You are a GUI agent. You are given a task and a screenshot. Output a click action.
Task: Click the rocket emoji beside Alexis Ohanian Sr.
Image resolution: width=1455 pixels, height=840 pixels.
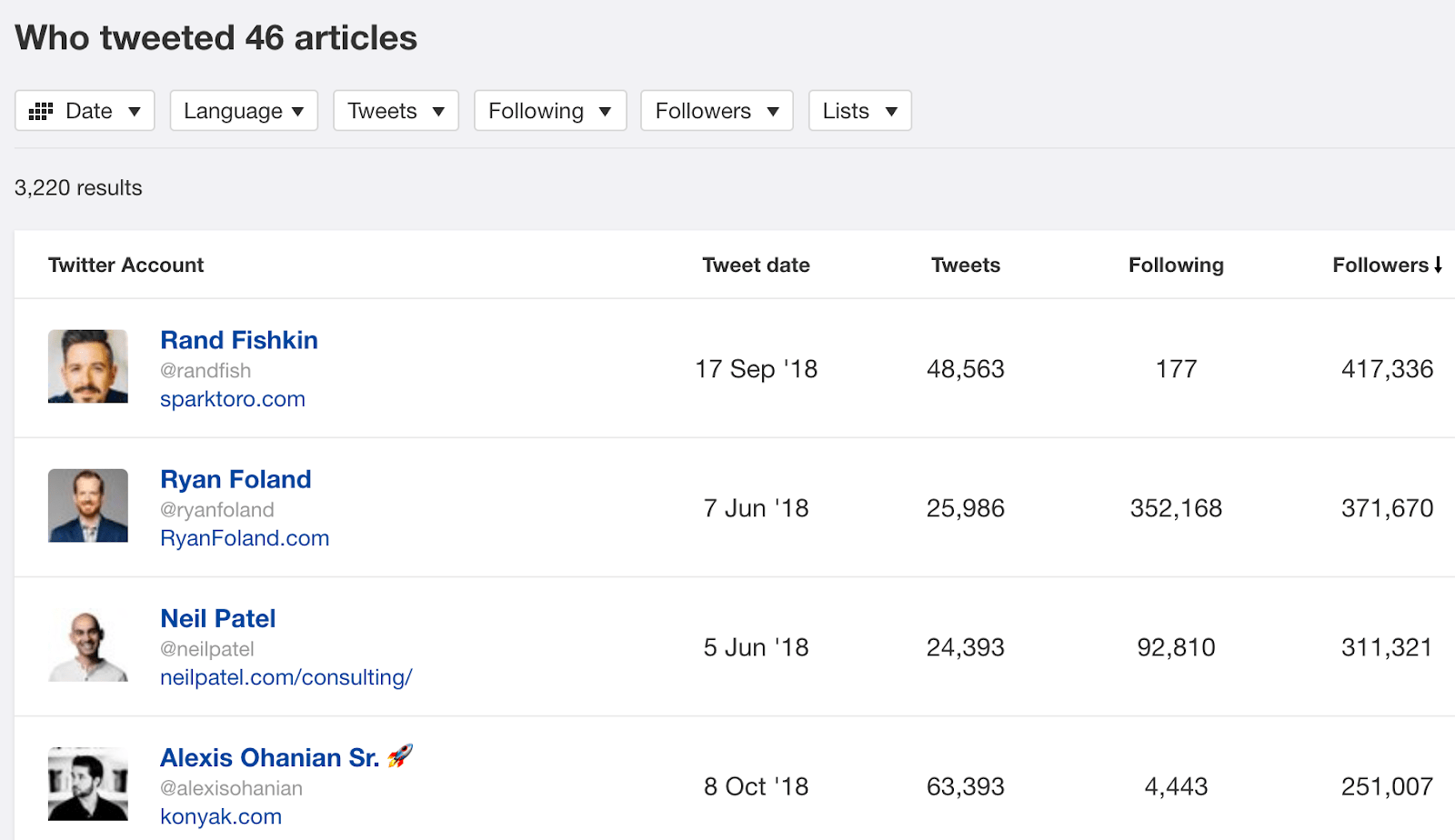click(400, 755)
